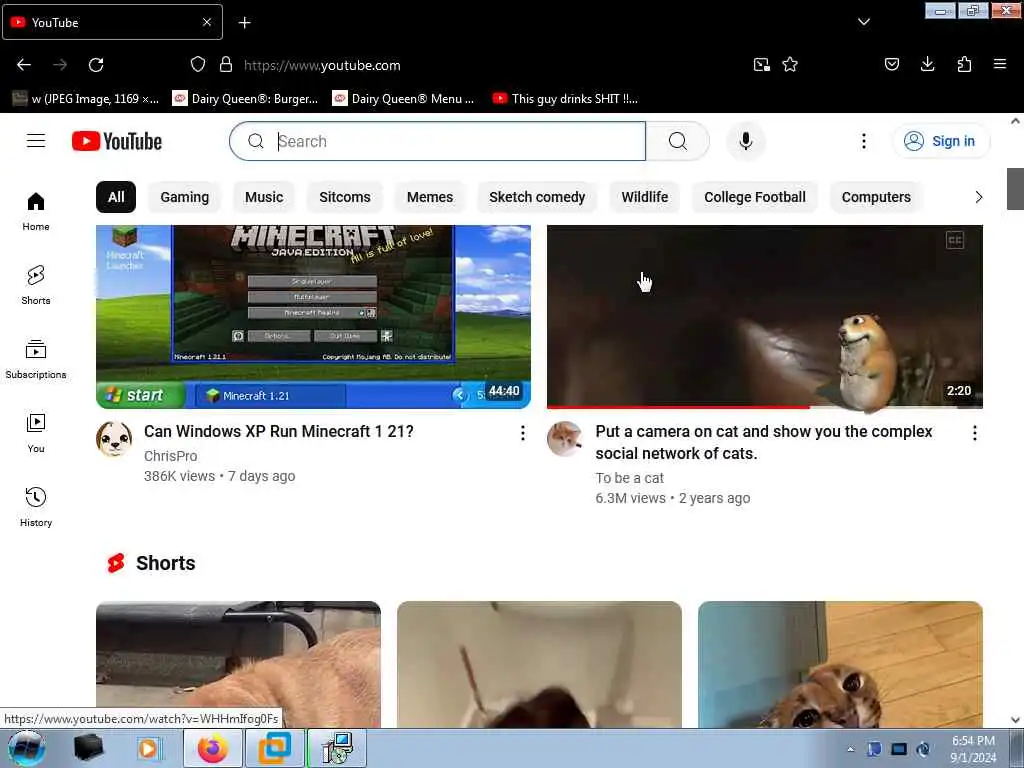Viewport: 1024px width, 768px height.
Task: Go to Home in sidebar
Action: (36, 212)
